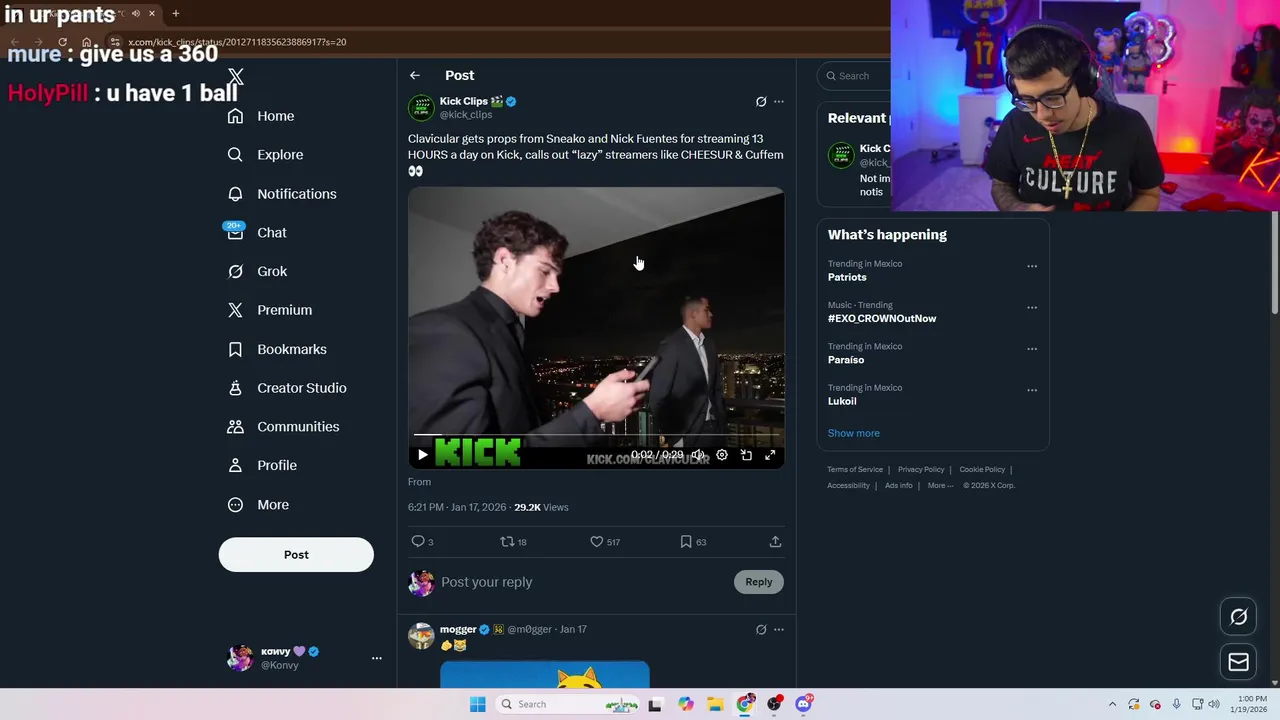The image size is (1280, 720).
Task: Click the post timestamp 6:21 PM Jan 17, 2026
Action: tap(457, 507)
